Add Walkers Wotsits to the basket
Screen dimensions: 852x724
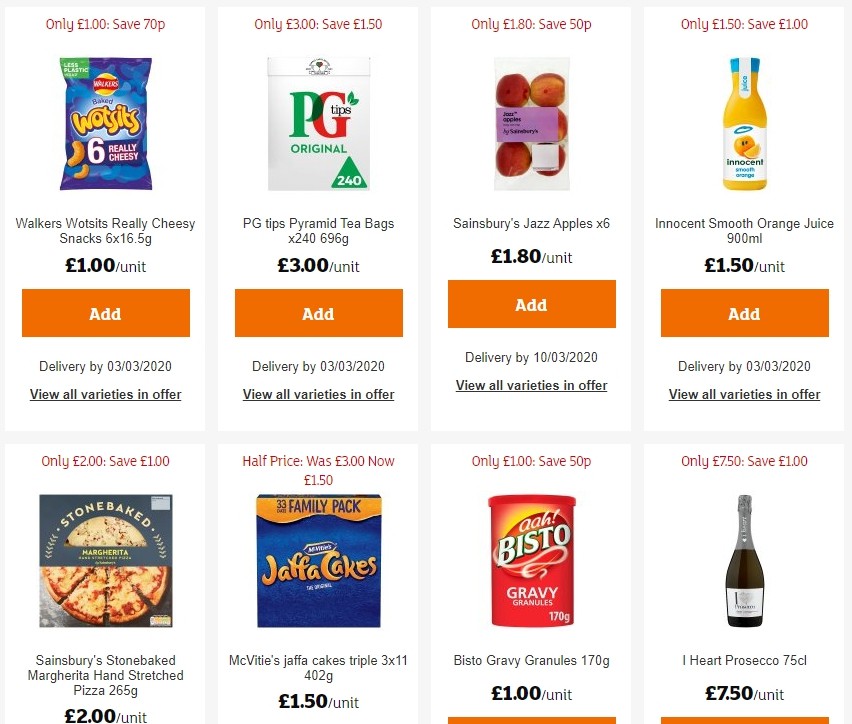click(x=105, y=313)
